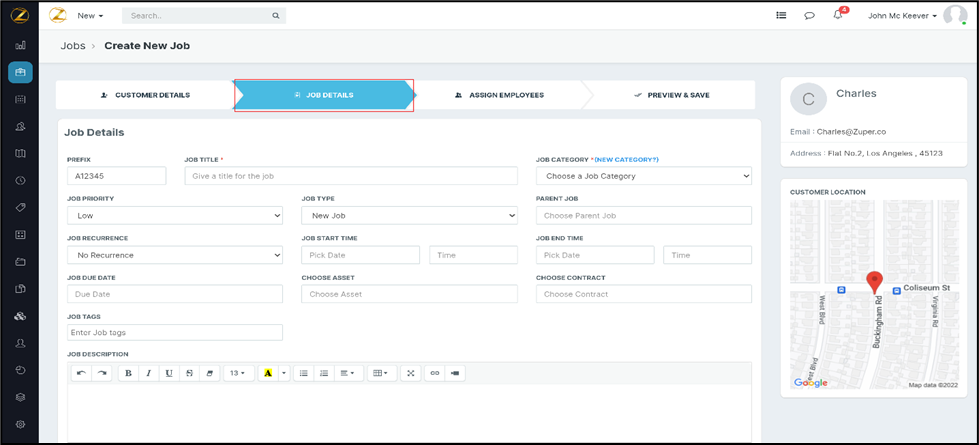Click the undo icon in description editor

[x=81, y=373]
